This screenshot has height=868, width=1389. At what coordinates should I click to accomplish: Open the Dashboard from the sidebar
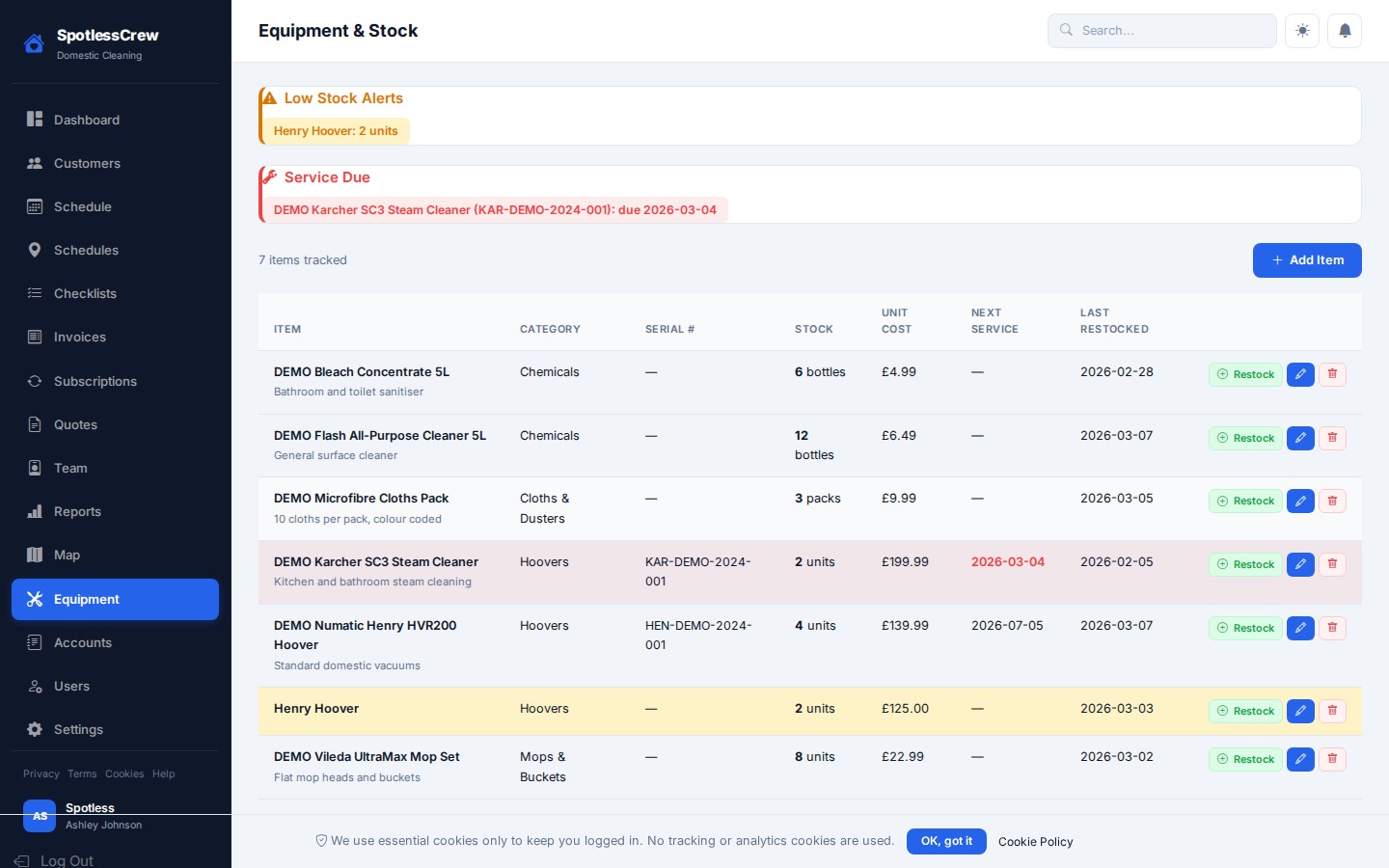point(86,120)
